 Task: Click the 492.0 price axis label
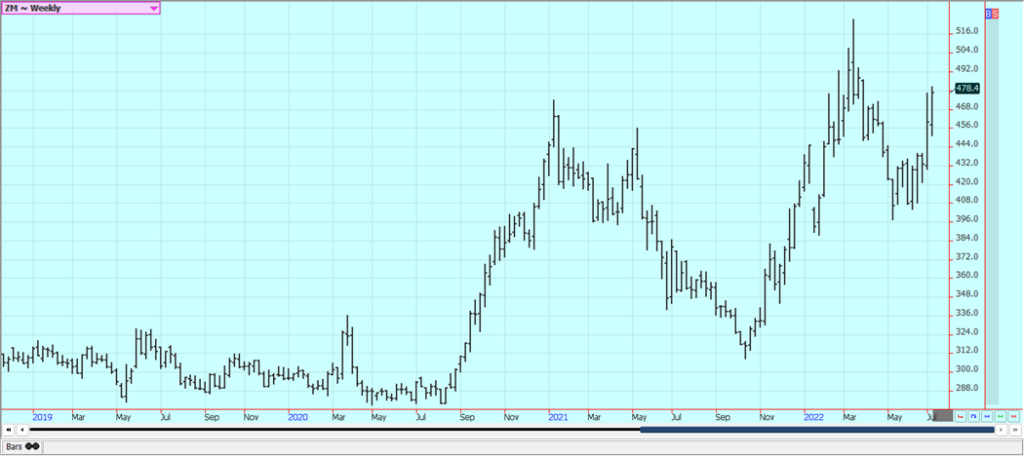point(966,69)
